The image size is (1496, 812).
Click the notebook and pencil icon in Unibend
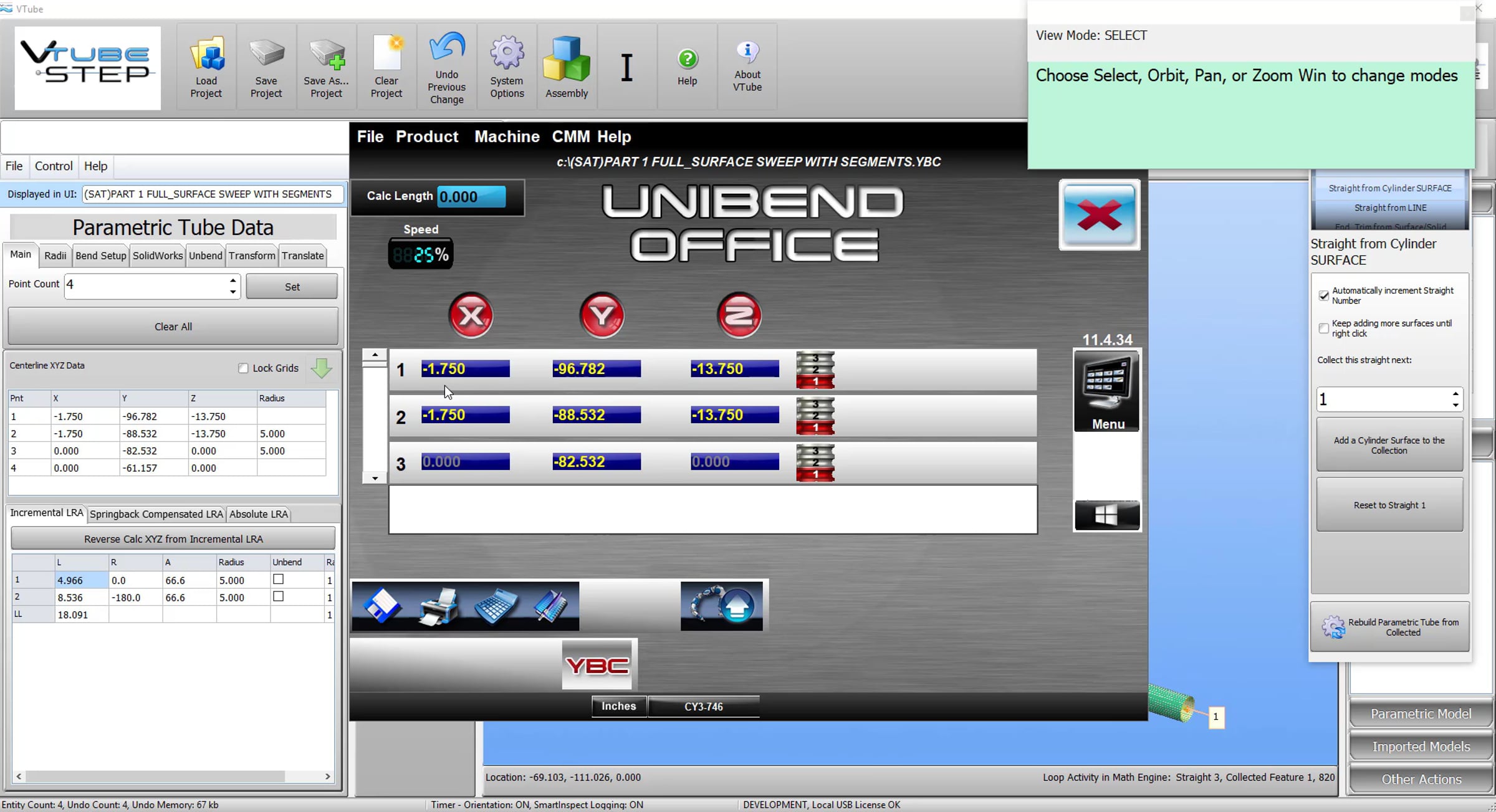(550, 606)
